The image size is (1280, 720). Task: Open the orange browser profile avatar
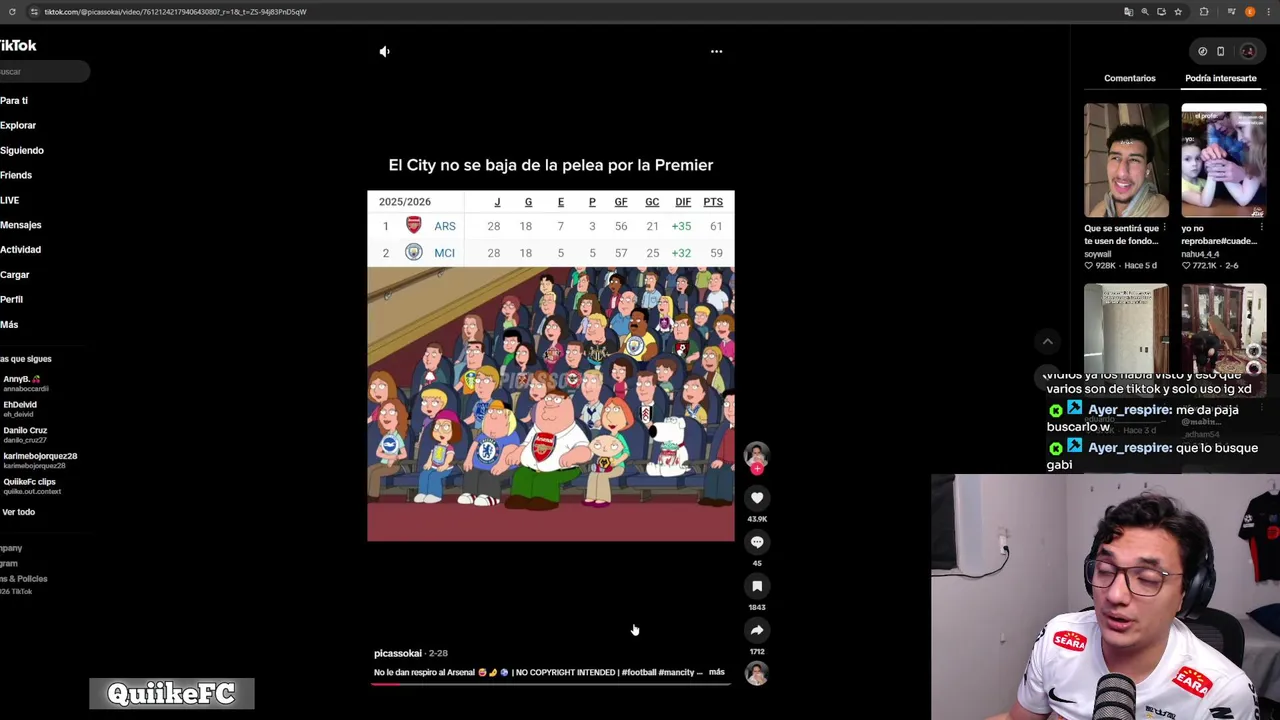[x=1250, y=12]
